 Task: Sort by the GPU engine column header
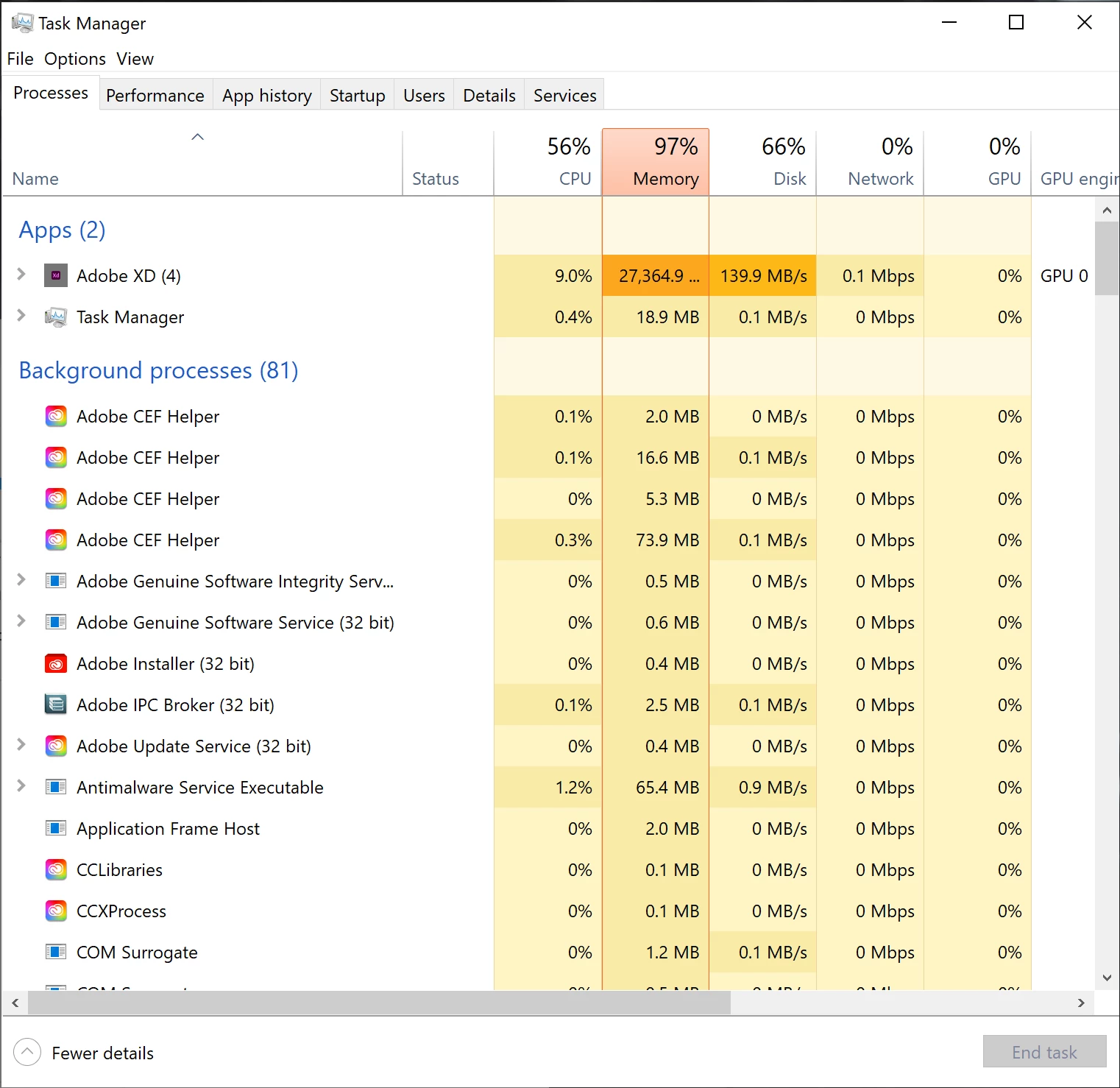coord(1076,163)
